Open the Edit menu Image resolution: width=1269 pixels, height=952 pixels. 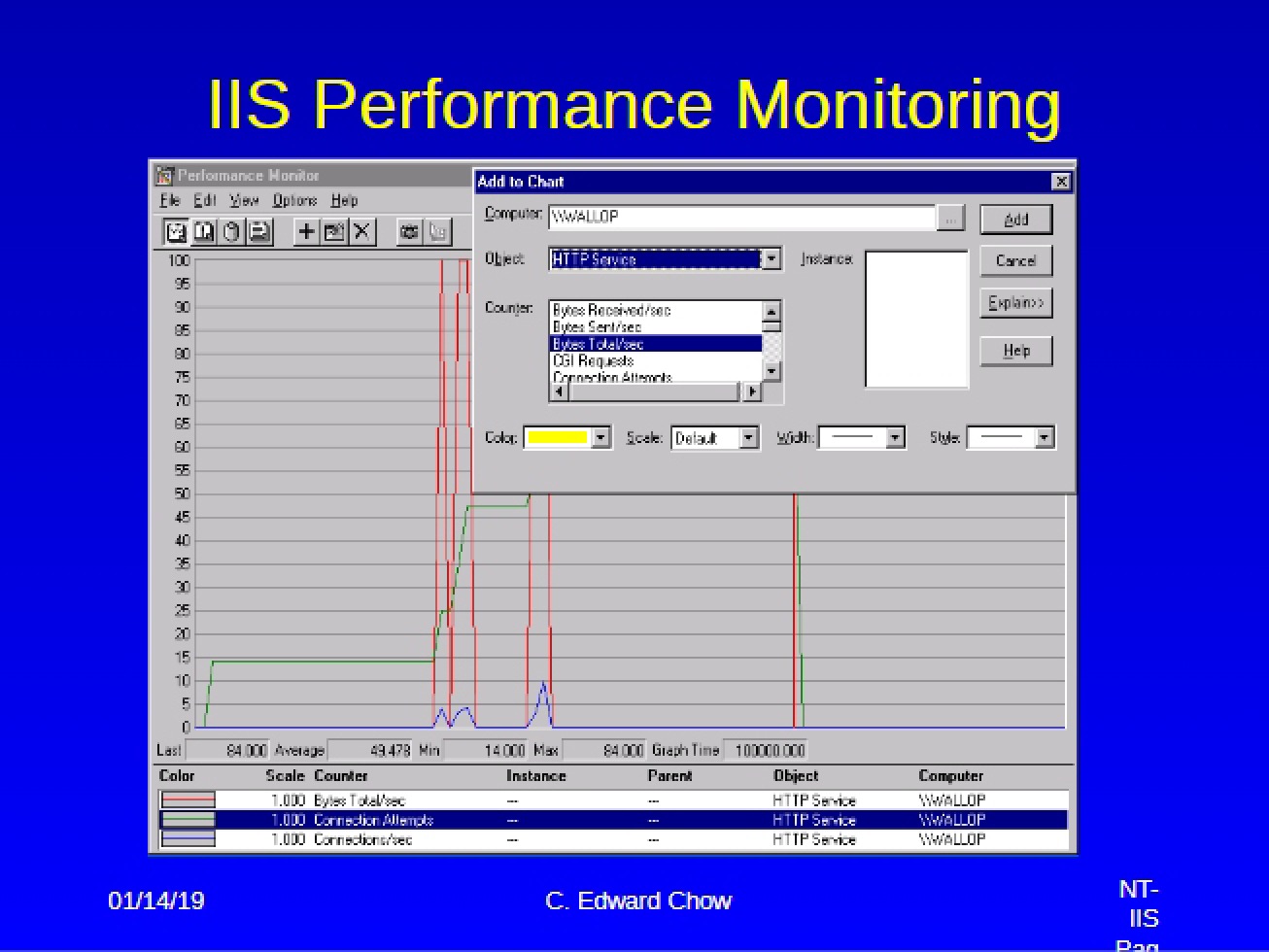tap(204, 200)
